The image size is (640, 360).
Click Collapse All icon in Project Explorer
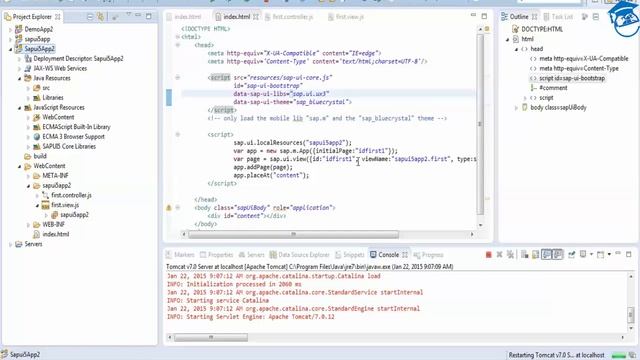click(x=90, y=17)
